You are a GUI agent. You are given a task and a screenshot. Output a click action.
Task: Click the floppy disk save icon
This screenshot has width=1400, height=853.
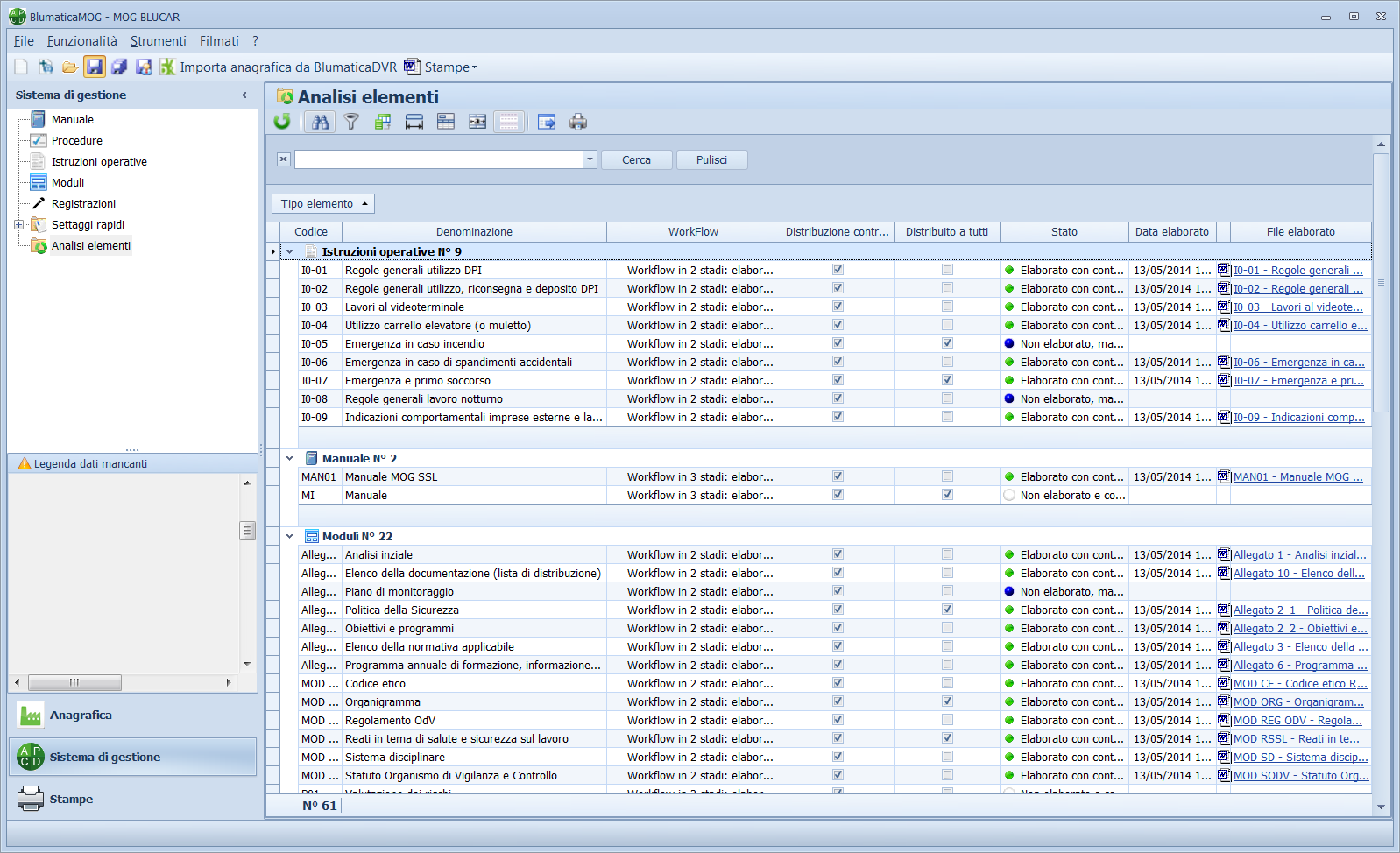pyautogui.click(x=95, y=67)
